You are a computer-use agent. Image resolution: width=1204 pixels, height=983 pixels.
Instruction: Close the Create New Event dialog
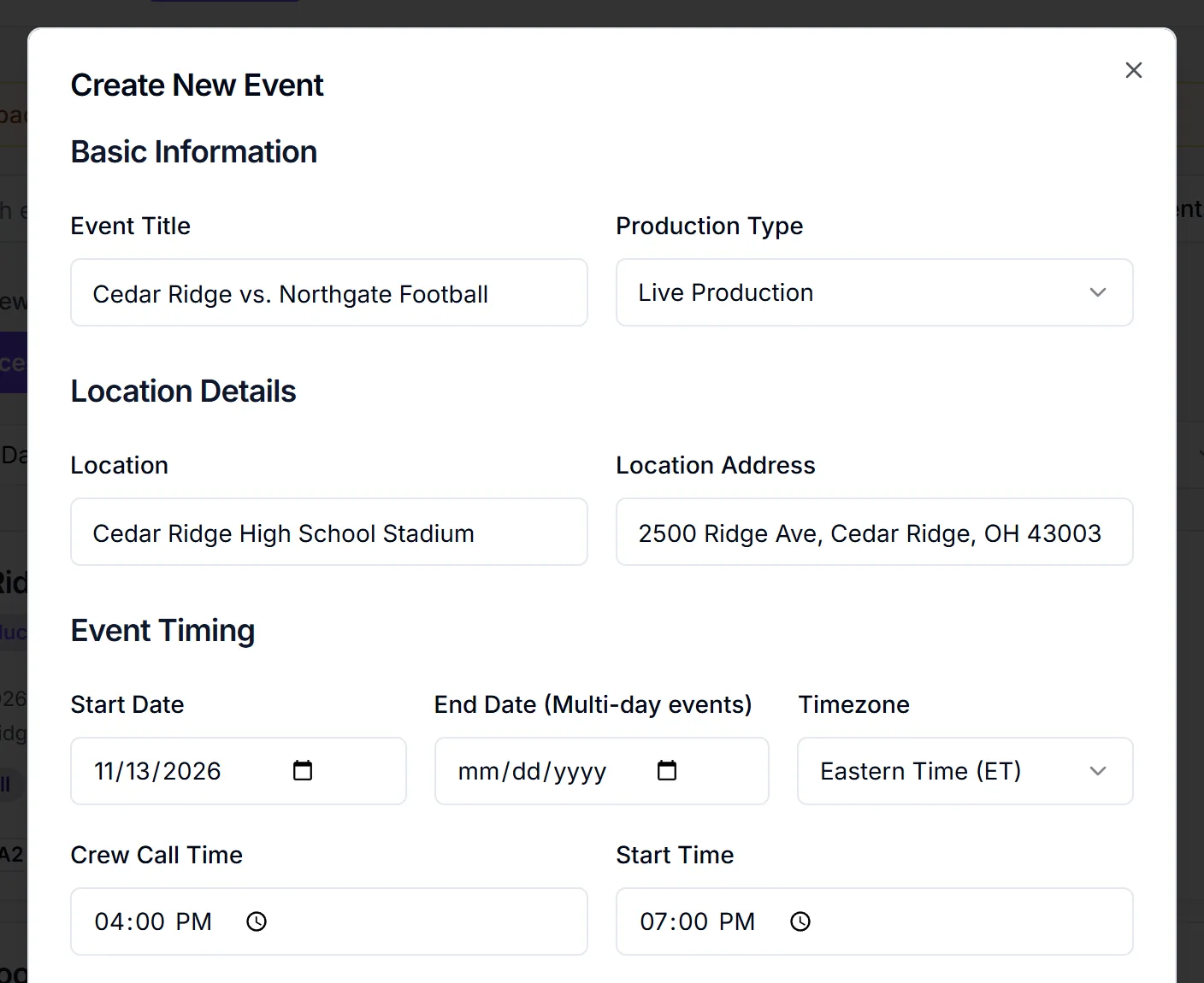(1134, 70)
